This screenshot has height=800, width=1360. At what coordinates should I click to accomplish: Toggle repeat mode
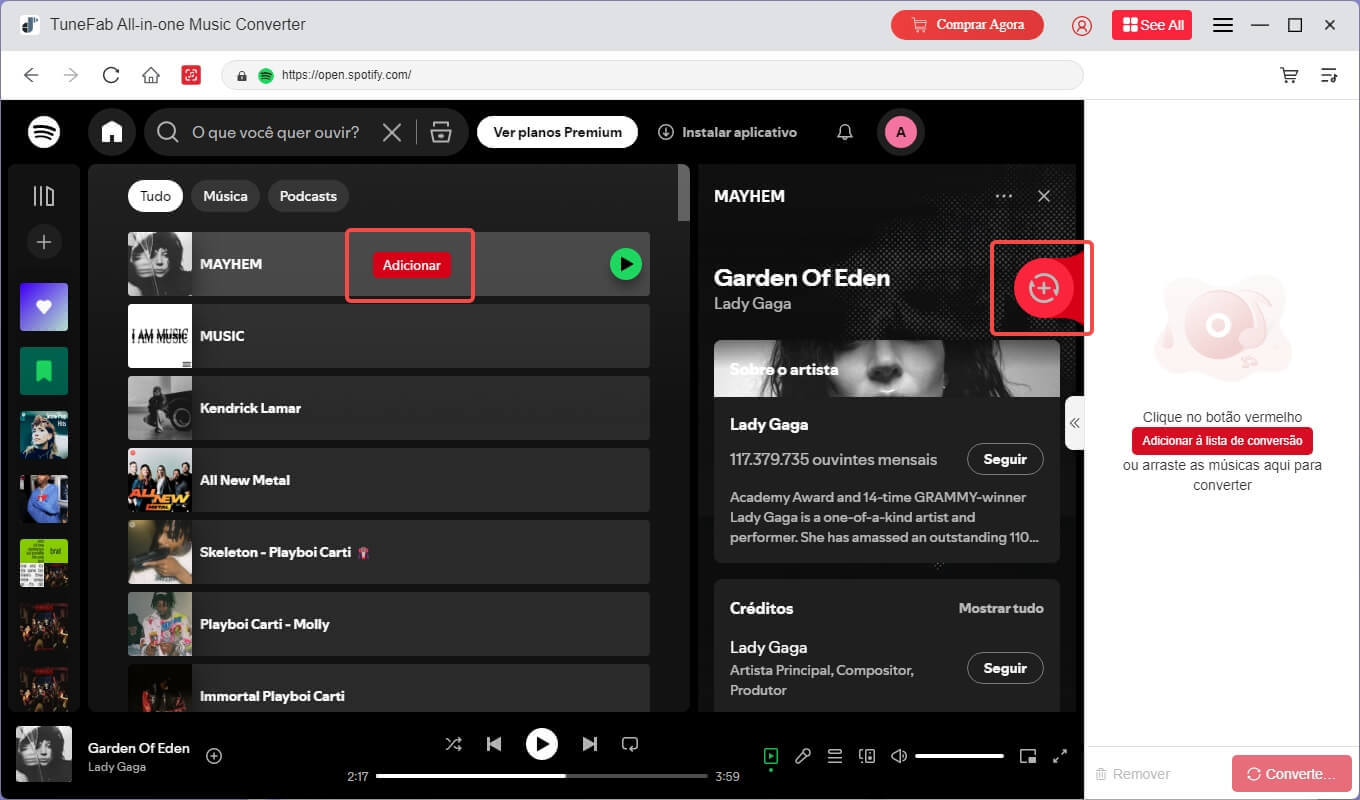(x=630, y=744)
